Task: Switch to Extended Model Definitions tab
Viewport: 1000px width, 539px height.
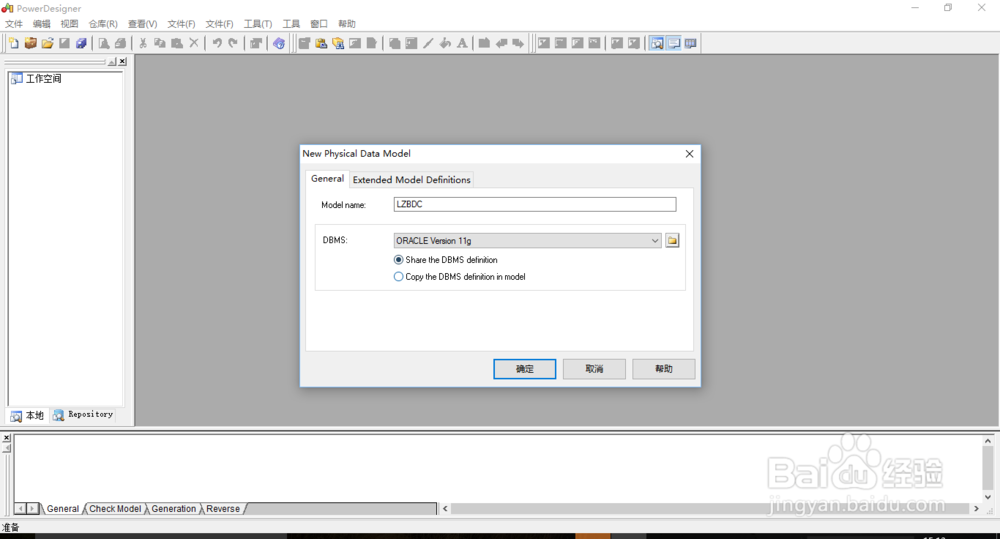Action: pos(411,180)
